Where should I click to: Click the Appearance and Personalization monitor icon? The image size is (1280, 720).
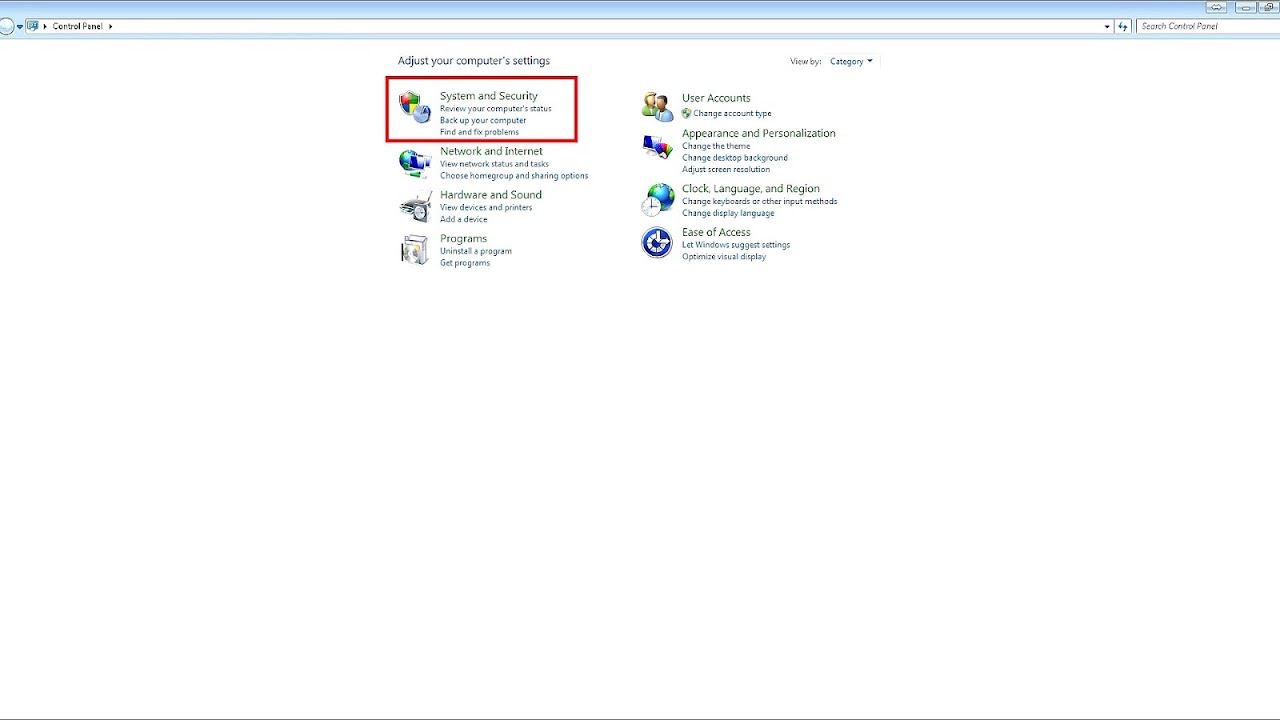[657, 147]
